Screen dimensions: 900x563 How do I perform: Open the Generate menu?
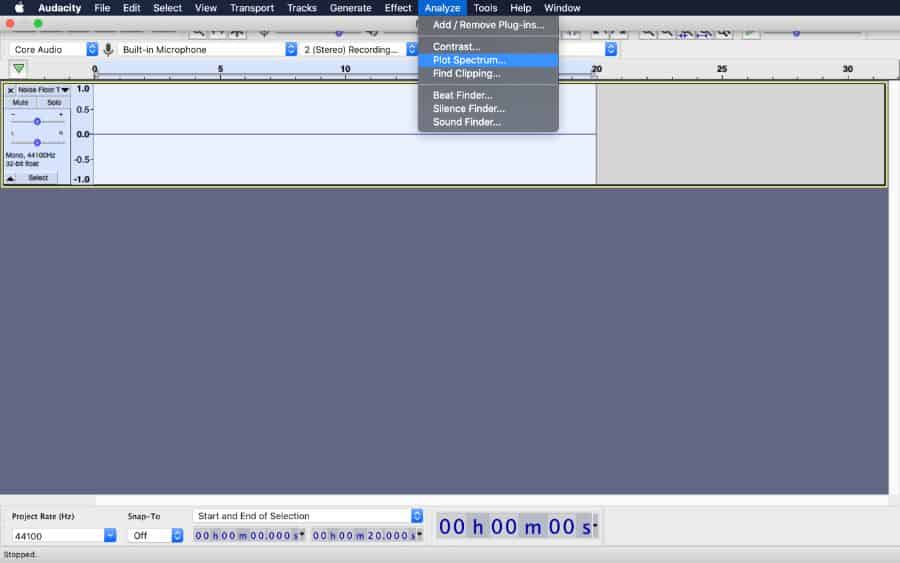pos(351,8)
